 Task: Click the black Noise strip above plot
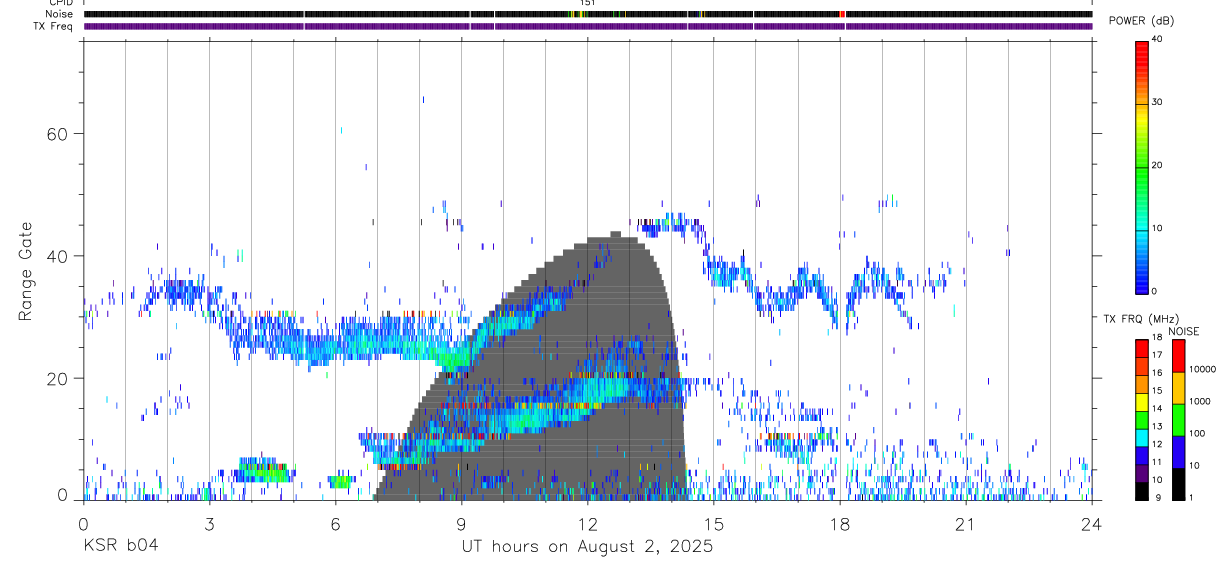tap(587, 14)
